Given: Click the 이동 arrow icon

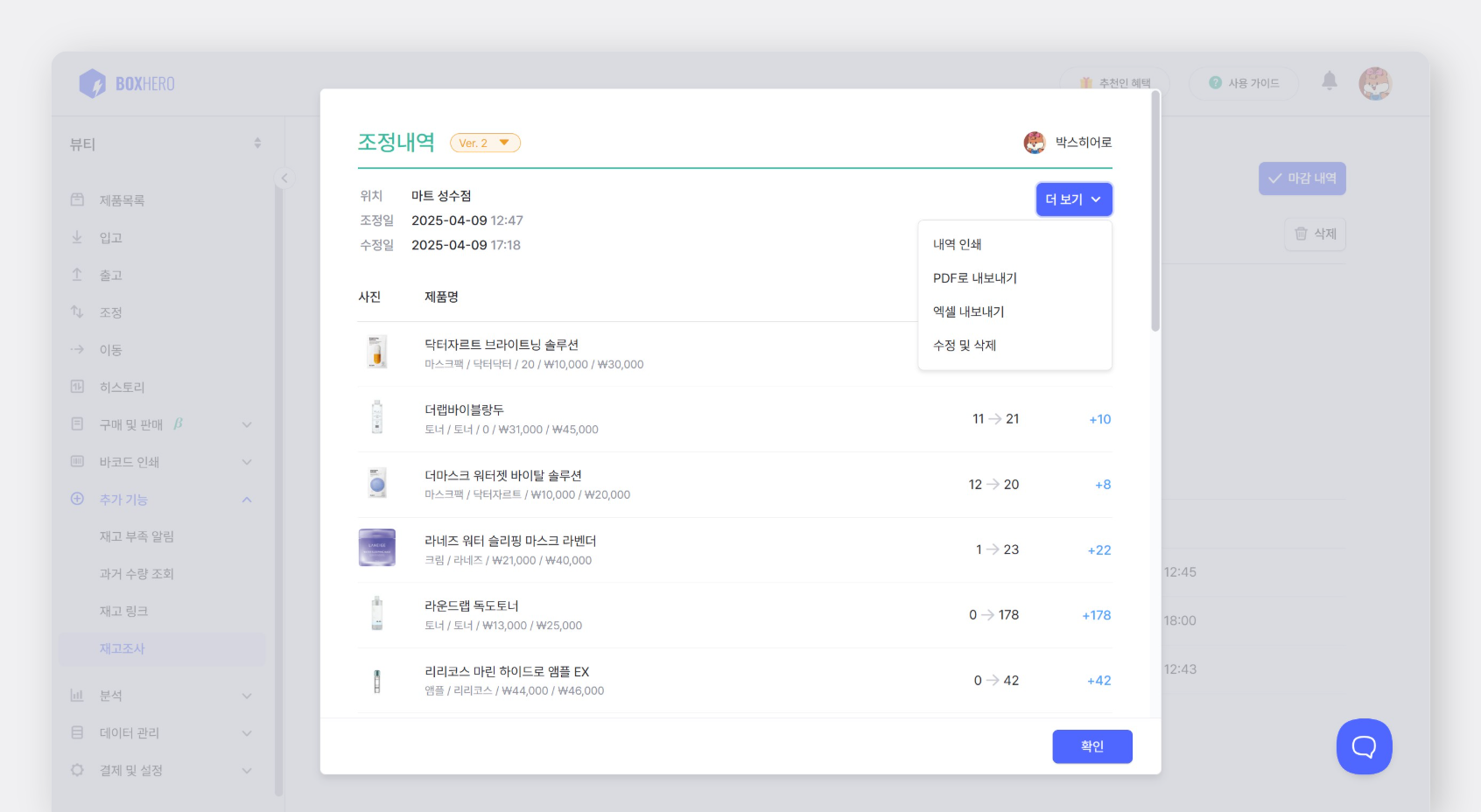Looking at the screenshot, I should click(77, 349).
